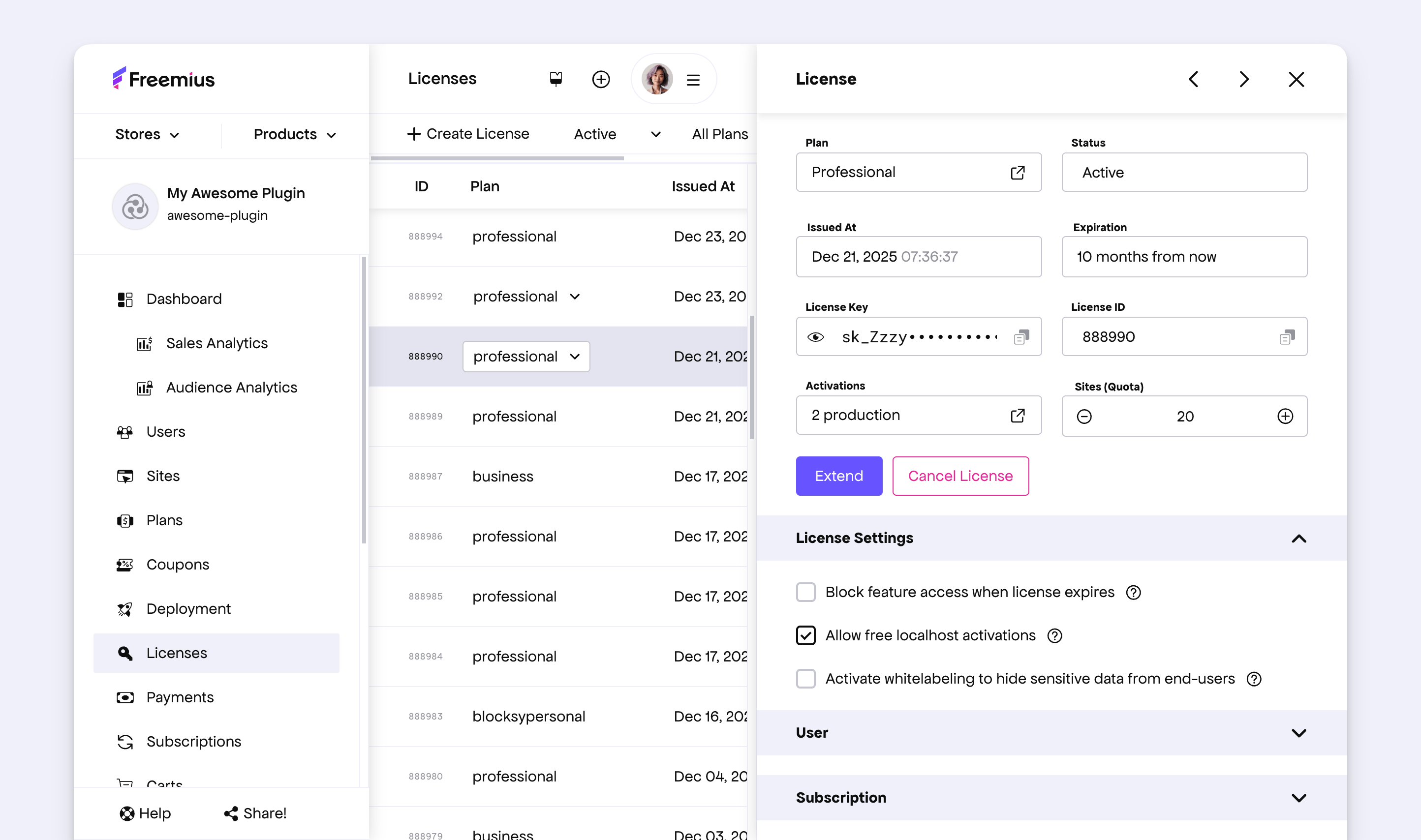Uncheck Allow free localhost activations
The width and height of the screenshot is (1421, 840).
coord(805,636)
